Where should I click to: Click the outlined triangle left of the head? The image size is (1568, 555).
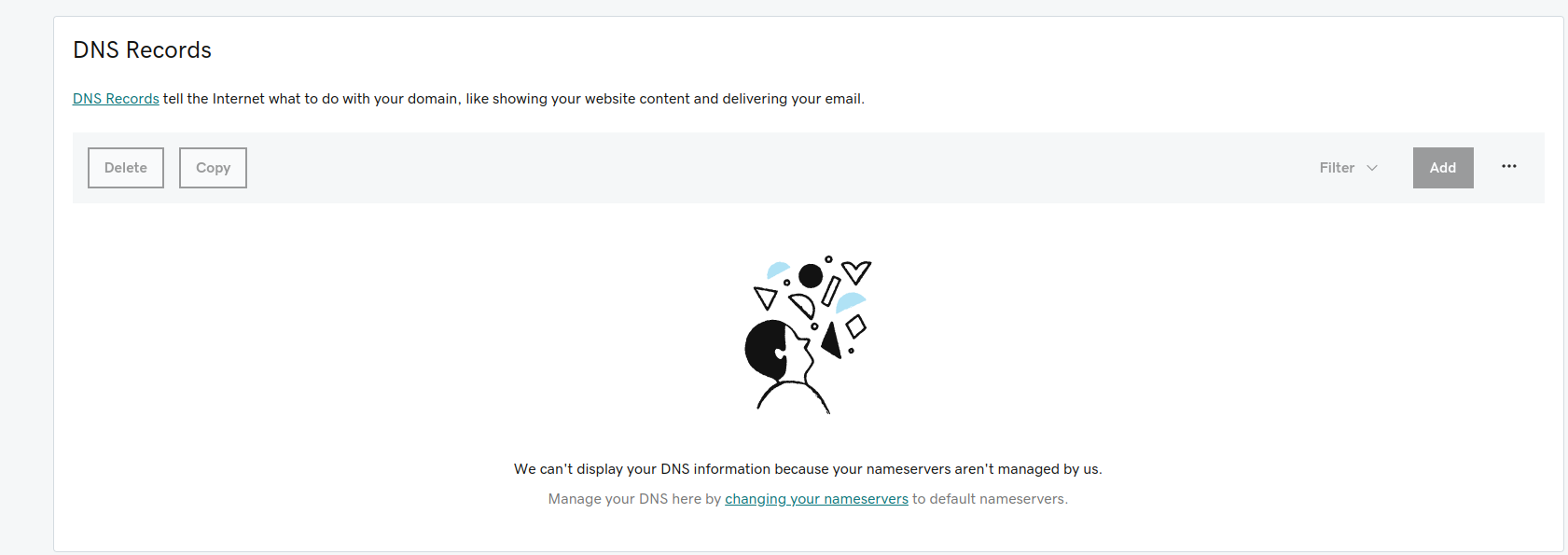[766, 298]
